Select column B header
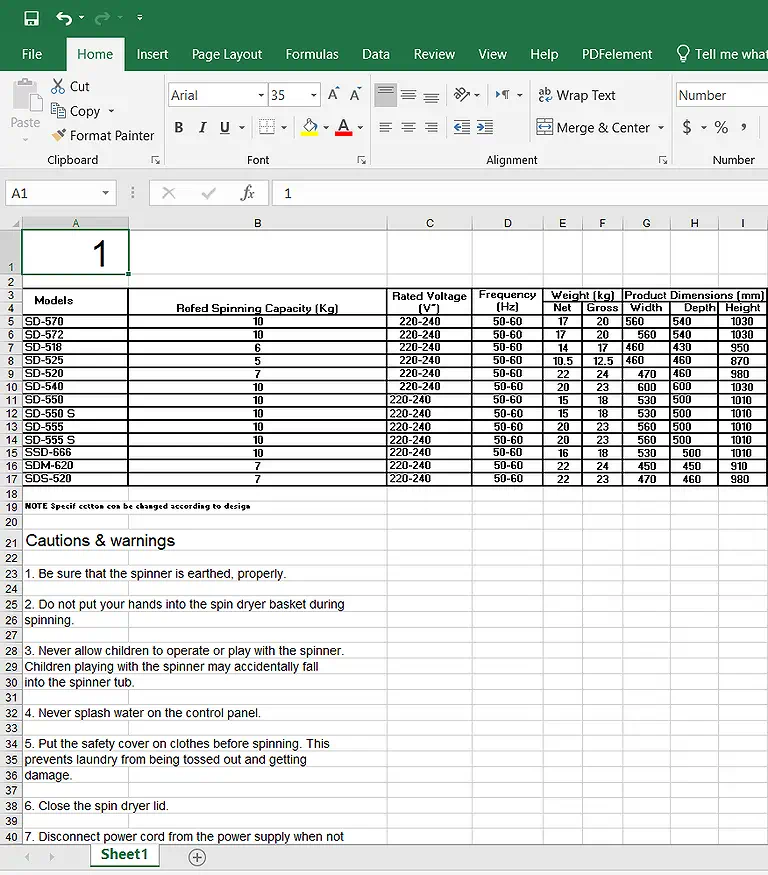The image size is (768, 875). tap(257, 223)
